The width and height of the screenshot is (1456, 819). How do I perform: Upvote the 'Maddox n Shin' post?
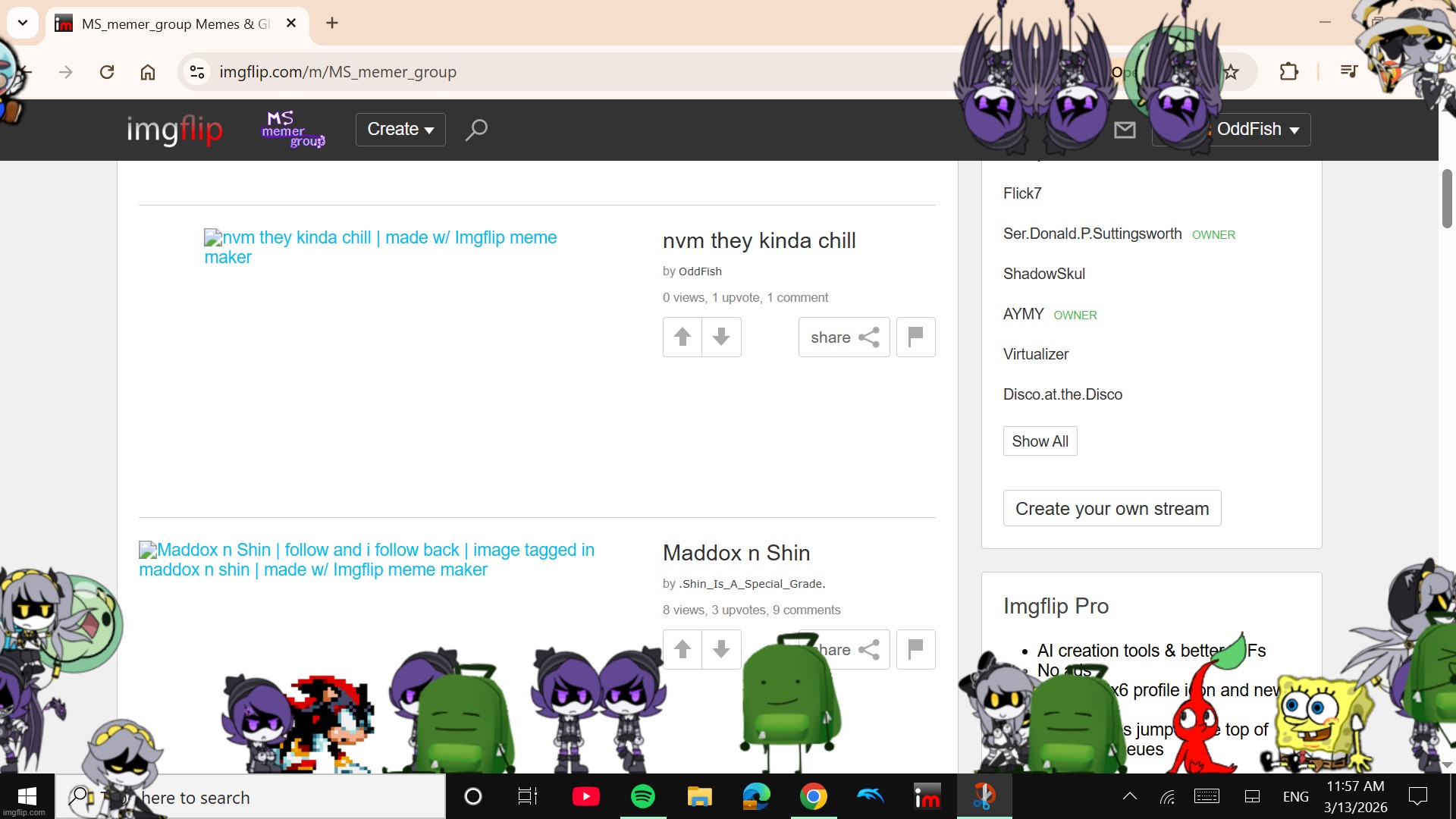(x=682, y=649)
